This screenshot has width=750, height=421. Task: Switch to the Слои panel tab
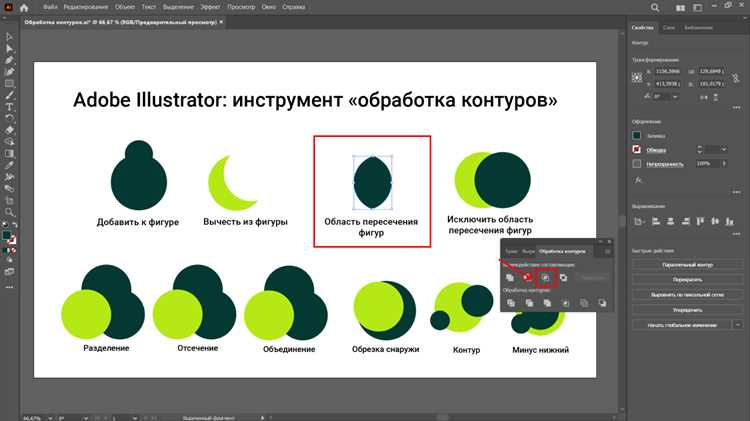[669, 28]
